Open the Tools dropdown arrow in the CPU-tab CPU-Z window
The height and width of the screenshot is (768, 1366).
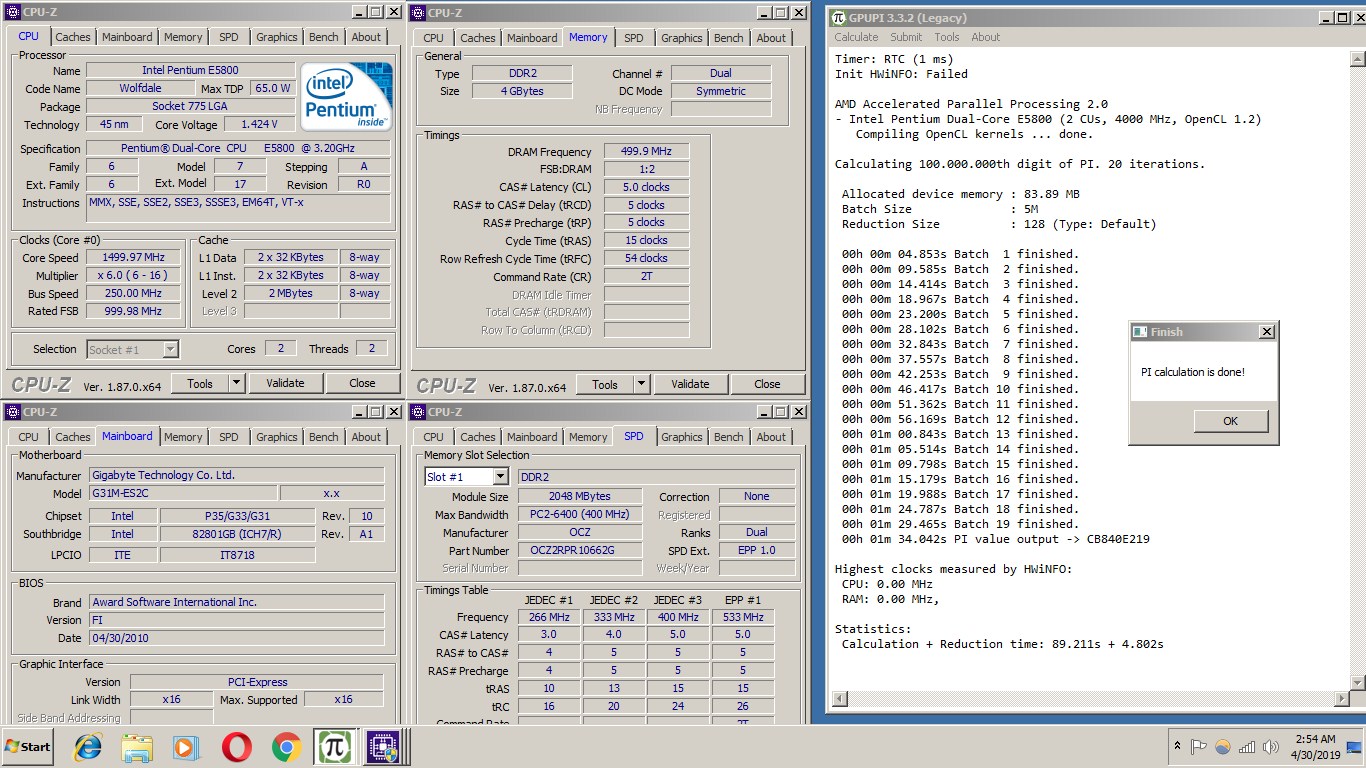coord(237,383)
